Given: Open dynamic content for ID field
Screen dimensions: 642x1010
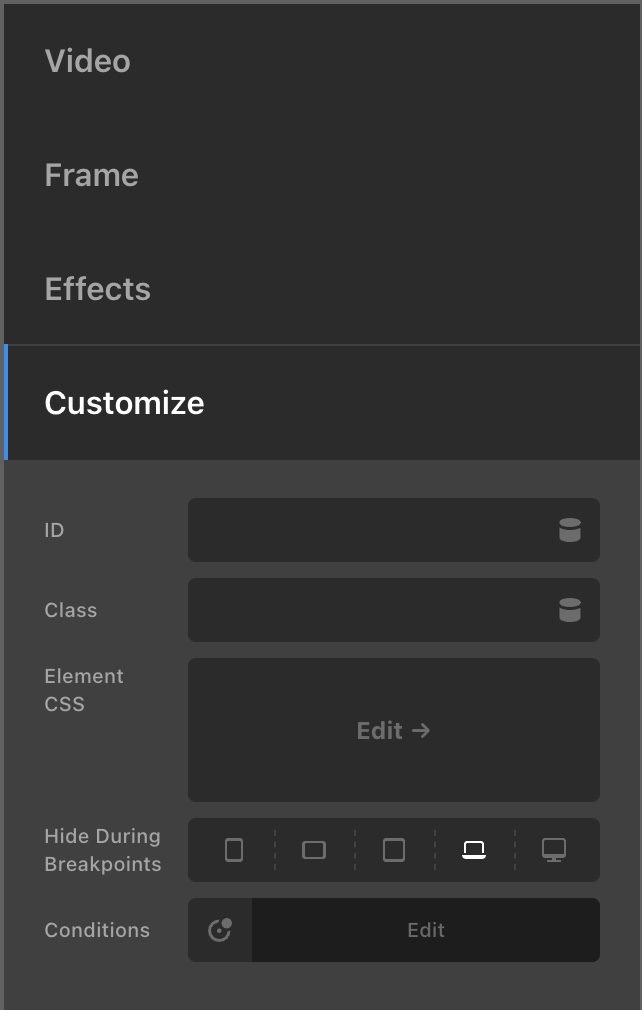Looking at the screenshot, I should [x=569, y=530].
